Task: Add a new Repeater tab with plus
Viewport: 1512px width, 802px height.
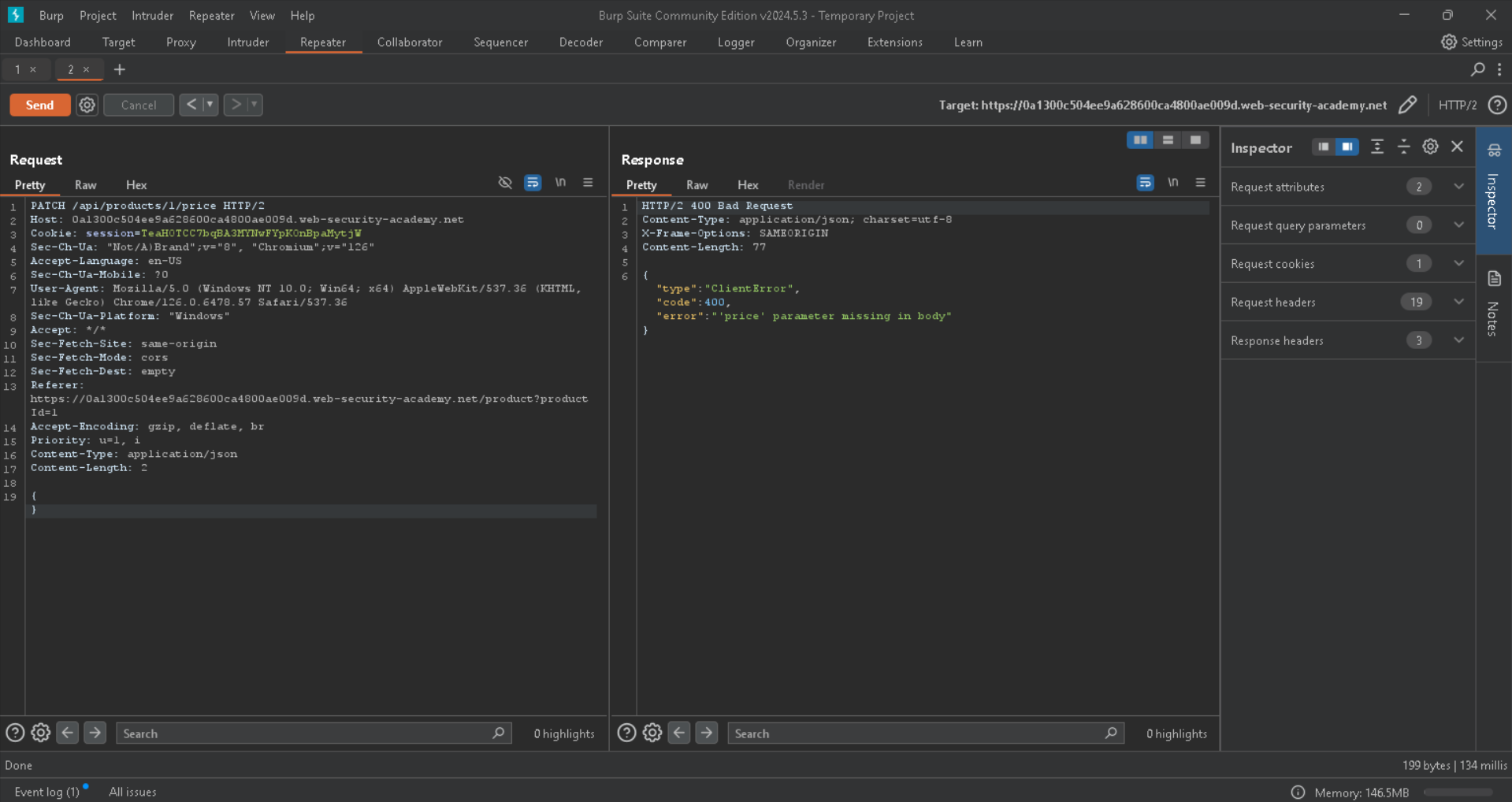Action: pos(120,69)
